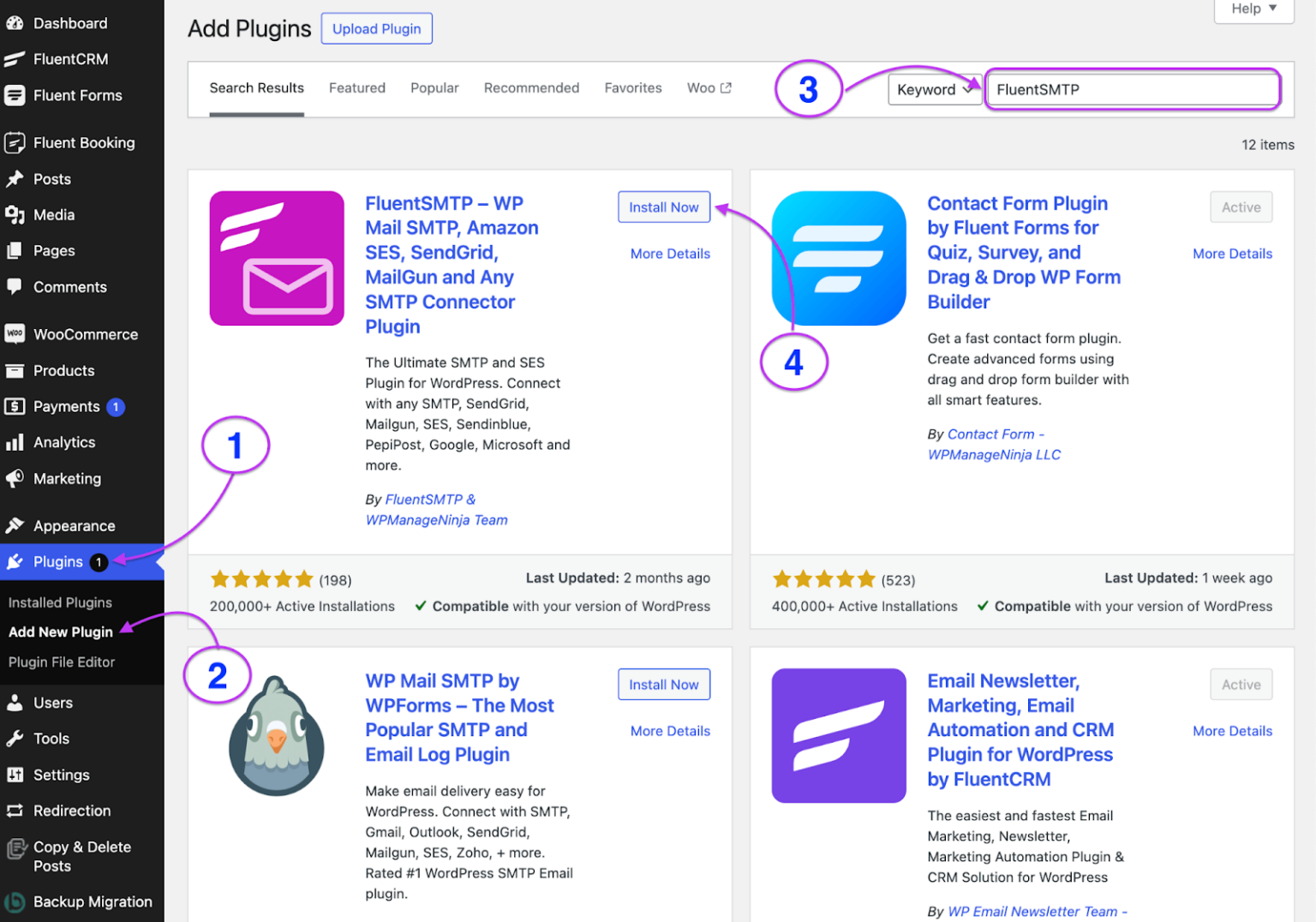
Task: Select Add New Plugin in the Plugins submenu
Action: point(61,632)
